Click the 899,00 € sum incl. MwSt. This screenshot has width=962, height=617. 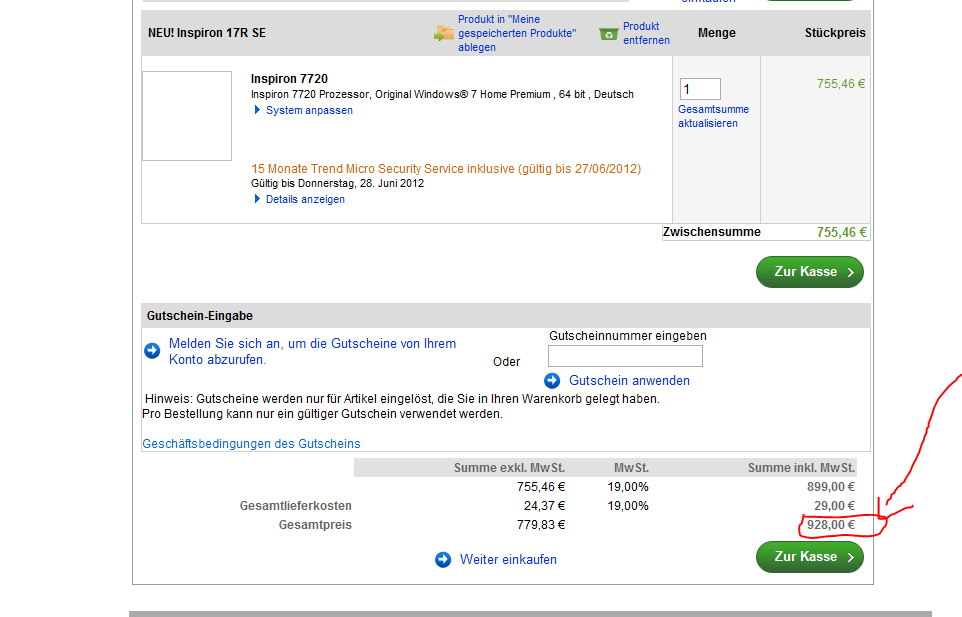(831, 487)
